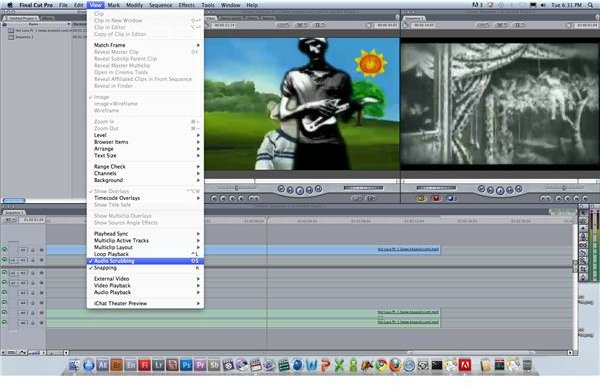Click the Viewer jog wheel control

[x=363, y=188]
